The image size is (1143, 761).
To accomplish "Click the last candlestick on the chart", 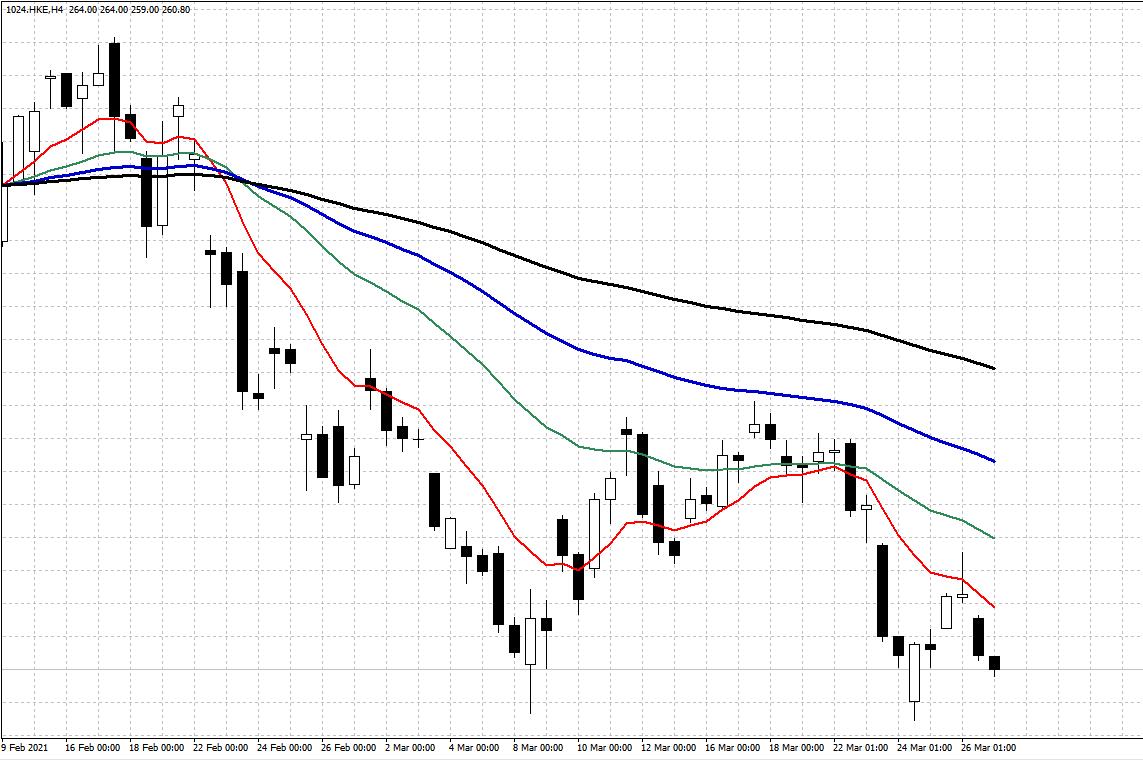I will pos(994,663).
